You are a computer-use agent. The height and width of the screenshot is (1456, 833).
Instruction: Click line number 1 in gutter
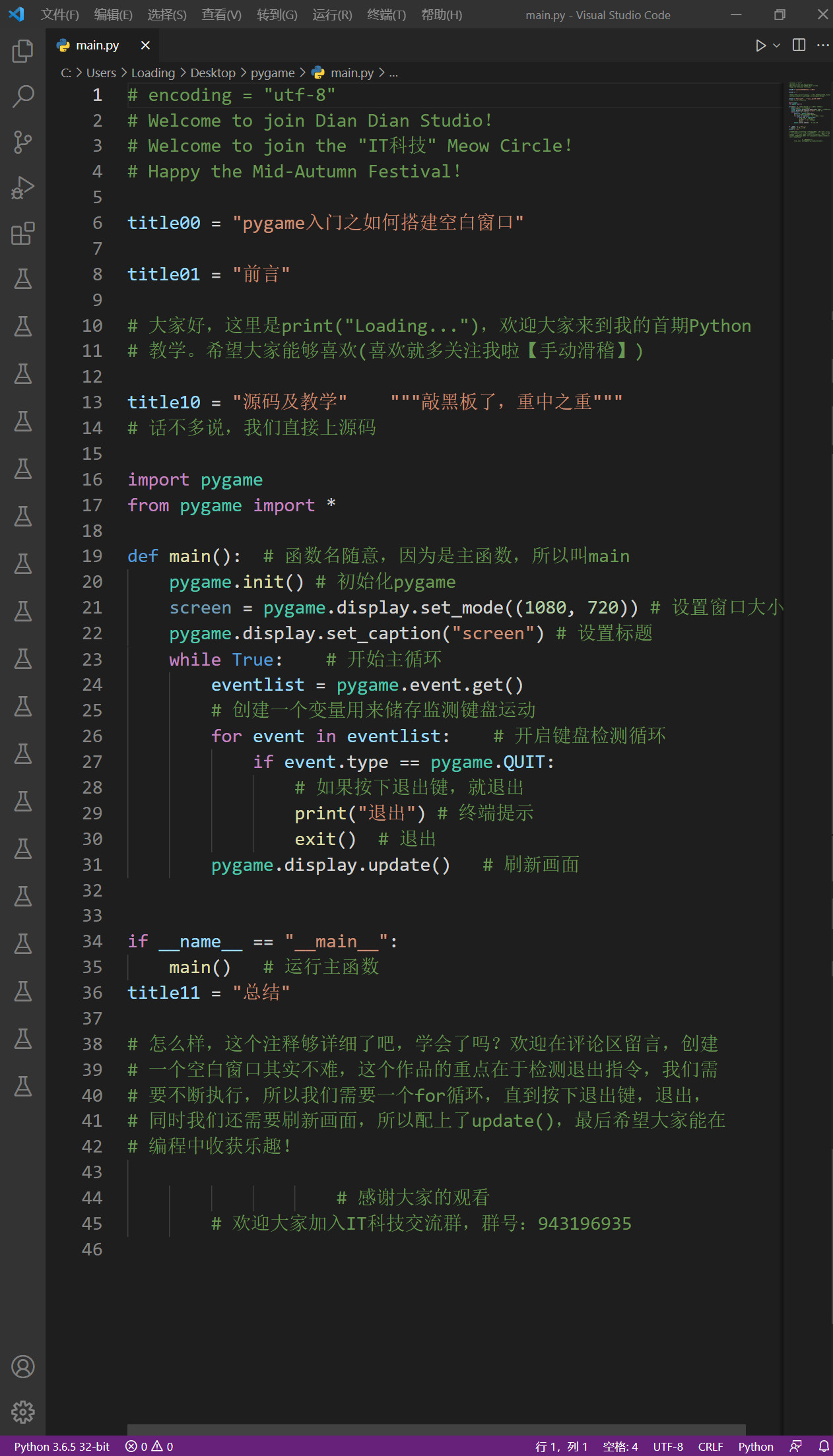pyautogui.click(x=97, y=95)
